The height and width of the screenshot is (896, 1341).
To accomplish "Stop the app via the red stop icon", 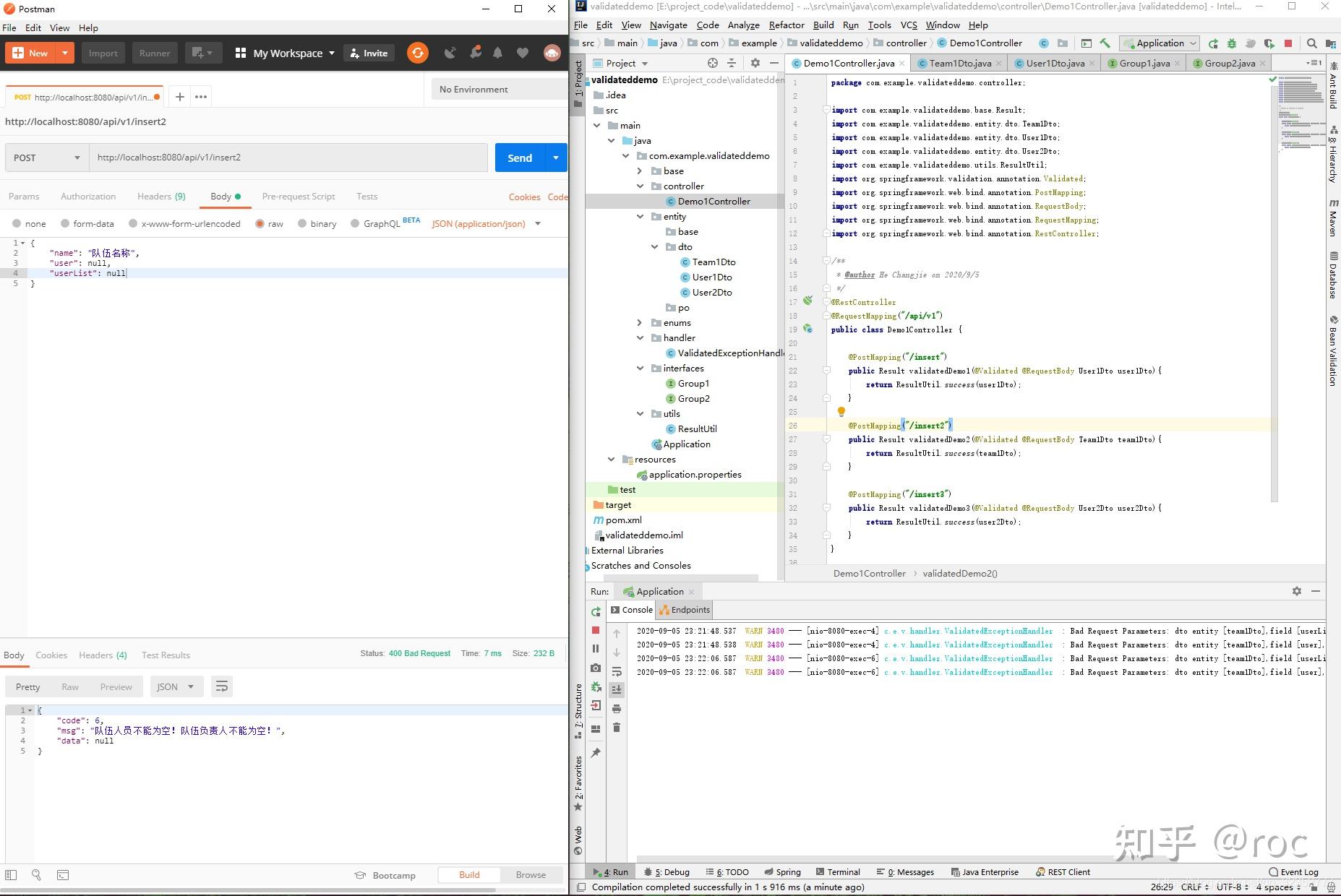I will [1289, 43].
